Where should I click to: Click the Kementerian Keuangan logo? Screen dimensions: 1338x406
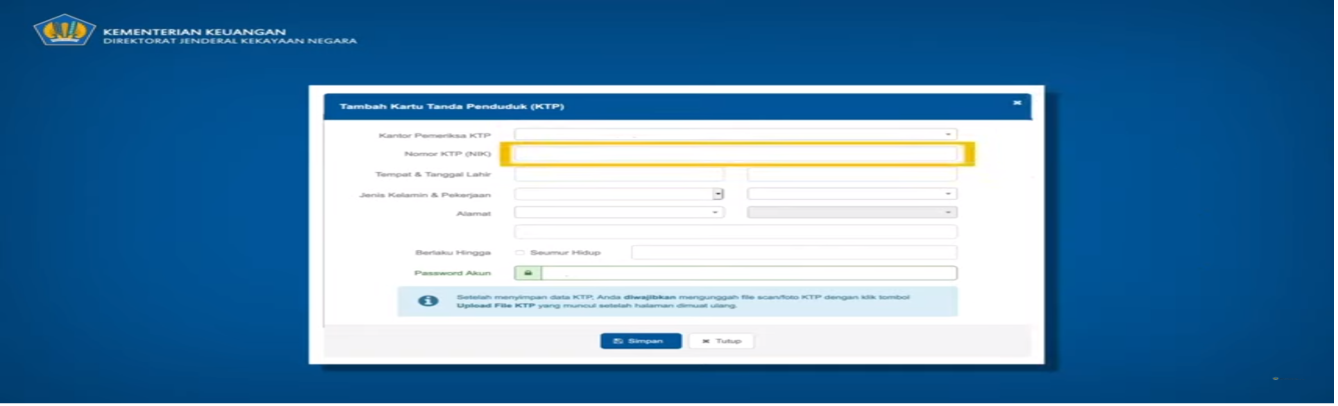click(64, 30)
